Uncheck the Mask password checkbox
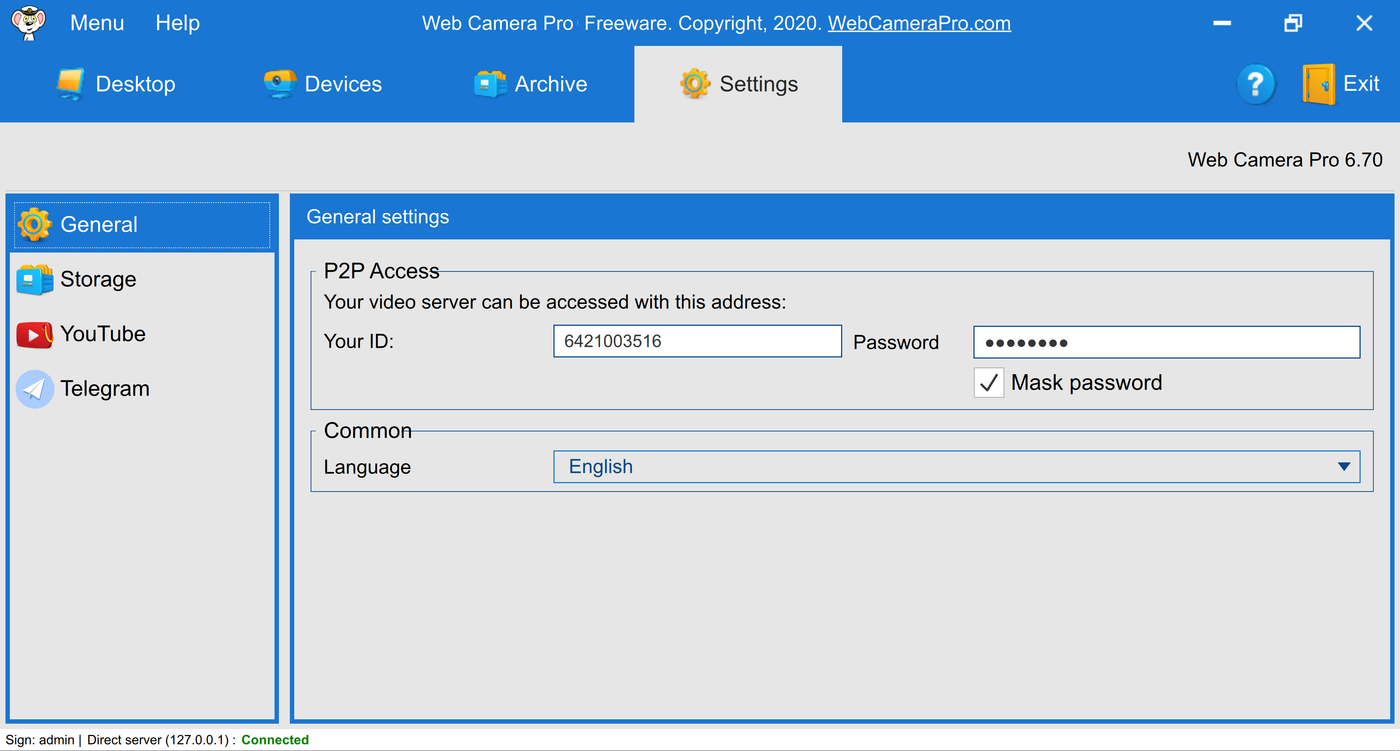 coord(988,383)
